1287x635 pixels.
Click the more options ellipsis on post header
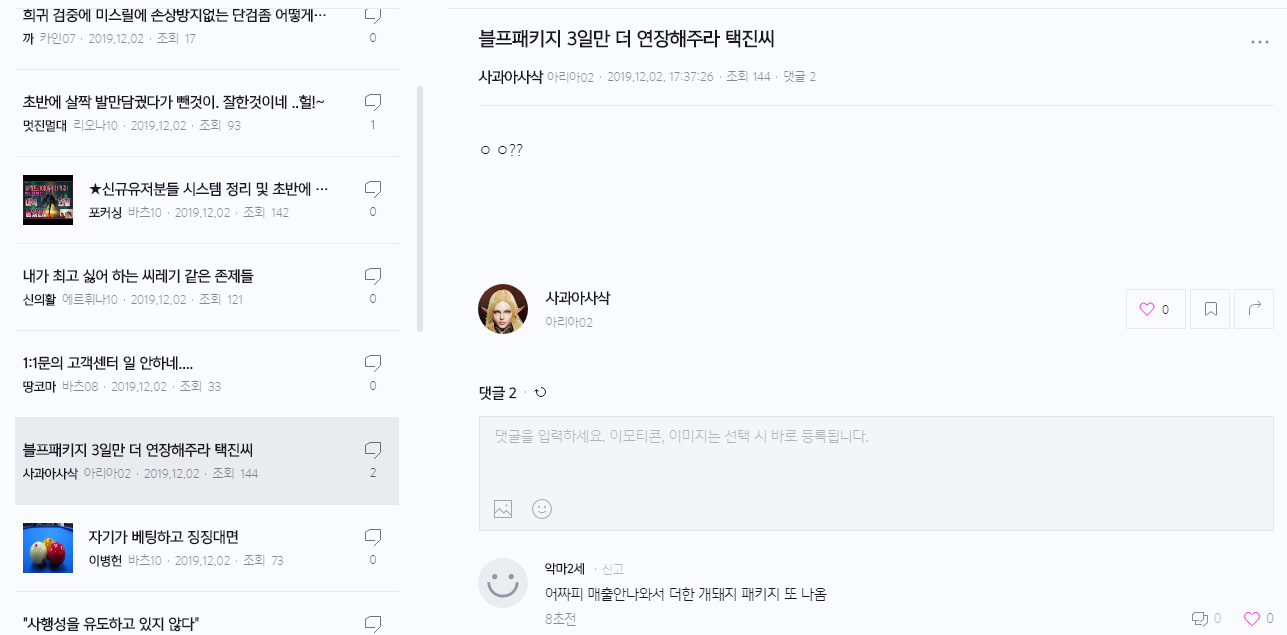point(1259,42)
